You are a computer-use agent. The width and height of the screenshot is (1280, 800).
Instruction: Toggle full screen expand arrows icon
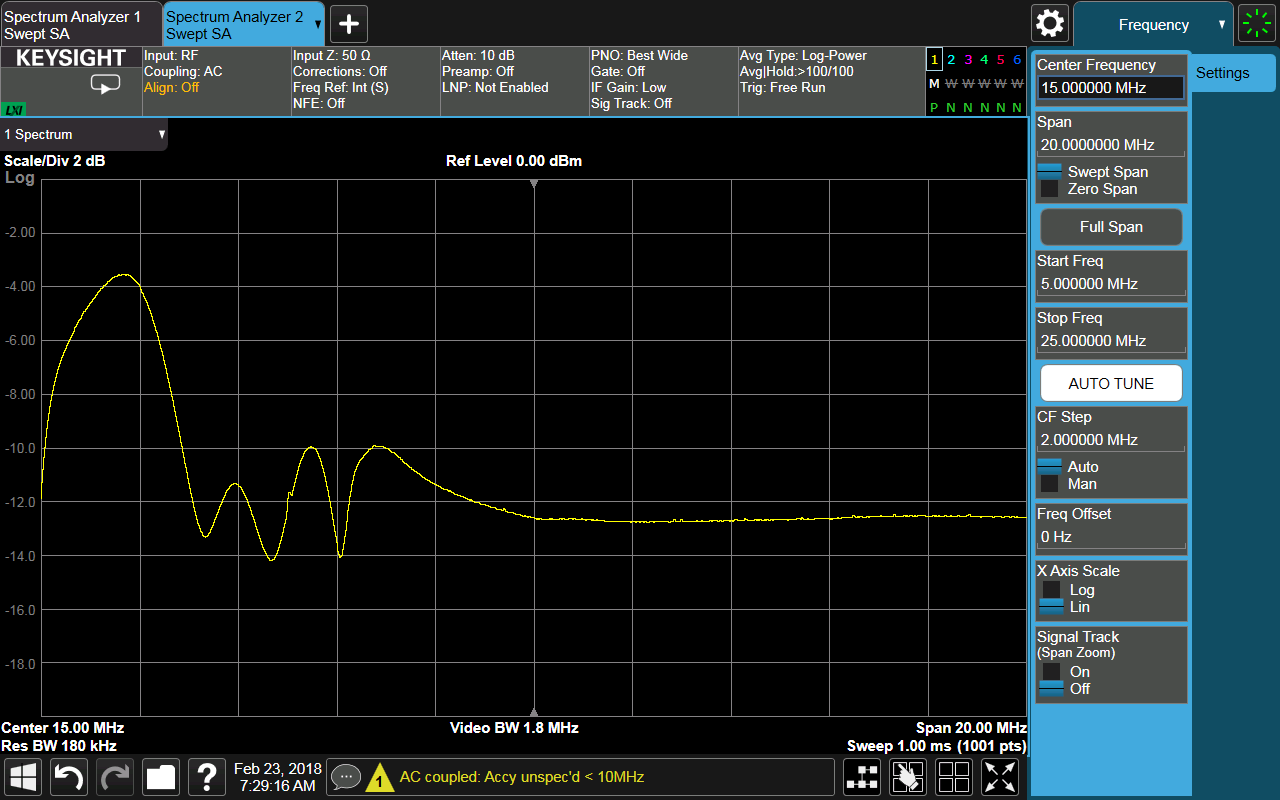pyautogui.click(x=1000, y=777)
